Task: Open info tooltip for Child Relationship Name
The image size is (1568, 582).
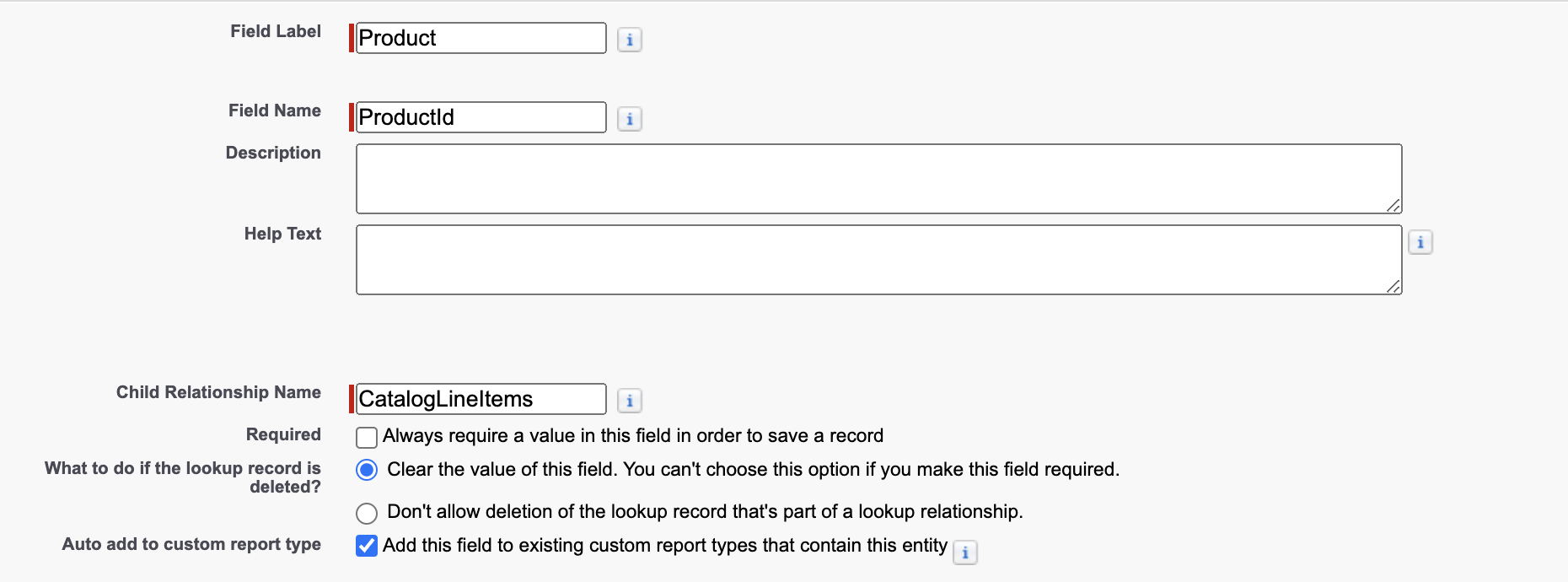Action: 630,400
